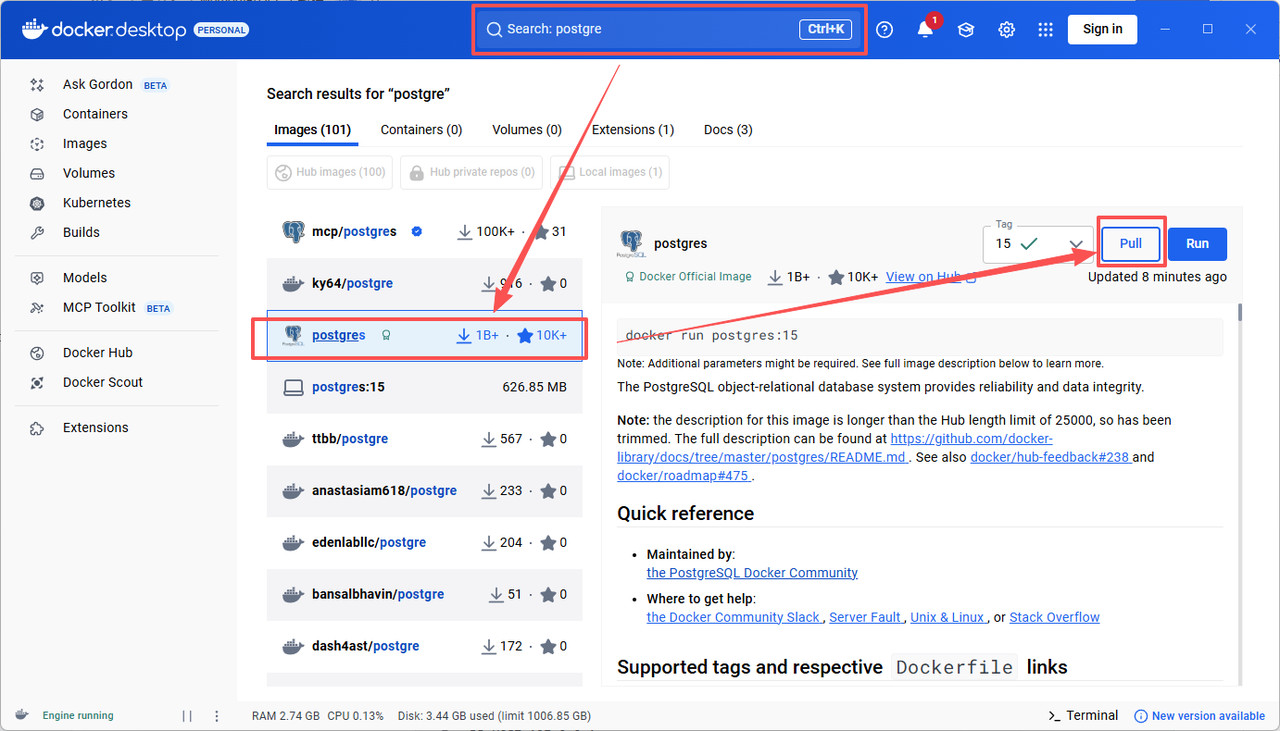1280x731 pixels.
Task: Click the Docker Desktop whale logo
Action: (34, 29)
